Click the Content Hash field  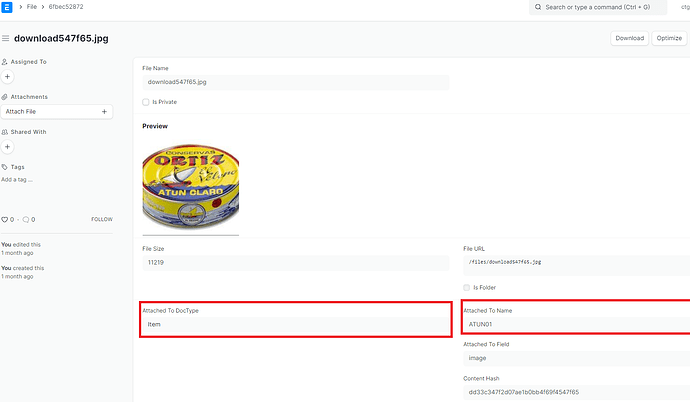576,392
